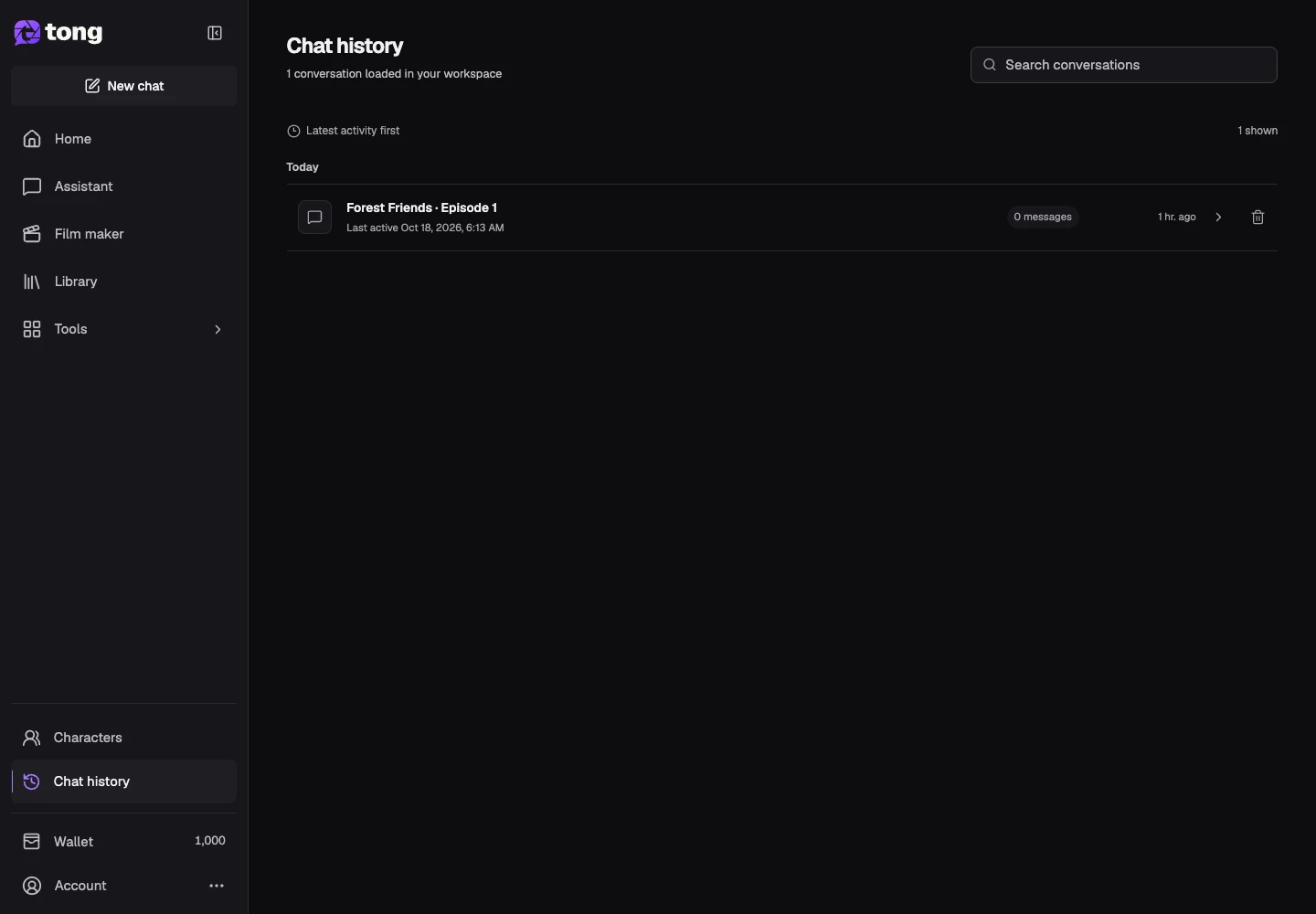Click the chat bubble icon of Forest Friends
The width and height of the screenshot is (1316, 914).
tap(314, 218)
